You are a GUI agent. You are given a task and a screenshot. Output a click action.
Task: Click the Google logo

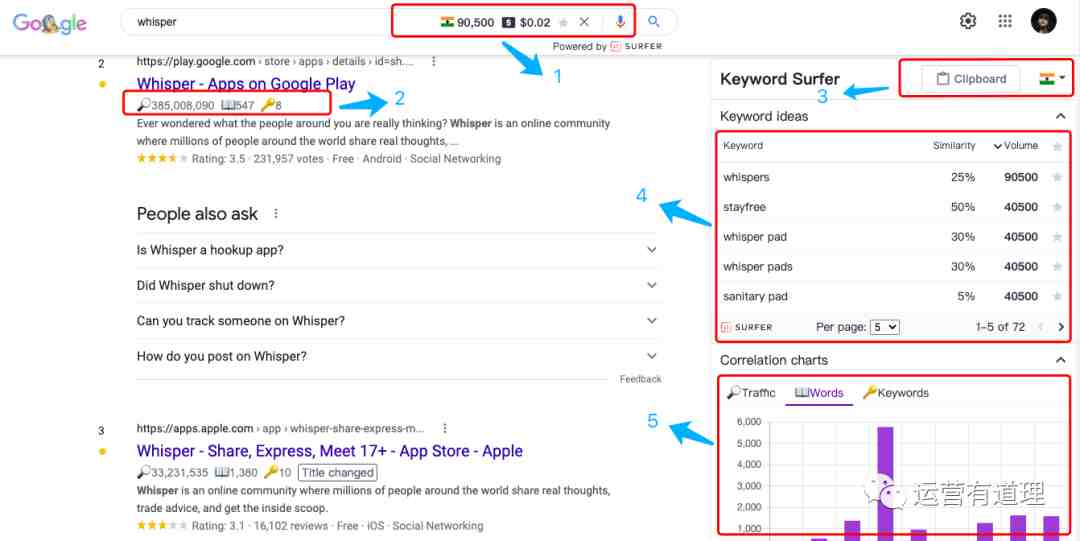coord(50,23)
